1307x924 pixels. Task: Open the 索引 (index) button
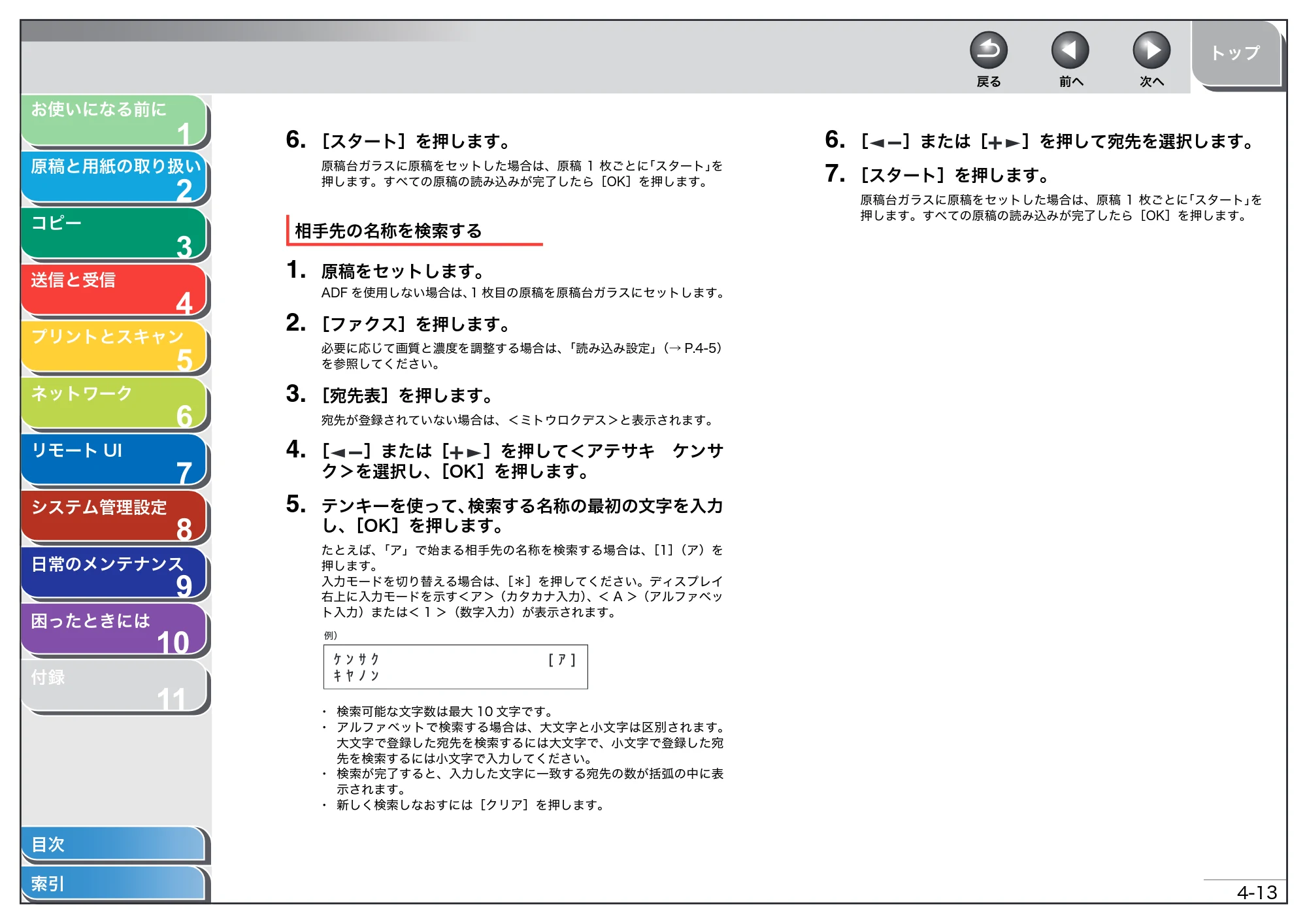(x=114, y=883)
